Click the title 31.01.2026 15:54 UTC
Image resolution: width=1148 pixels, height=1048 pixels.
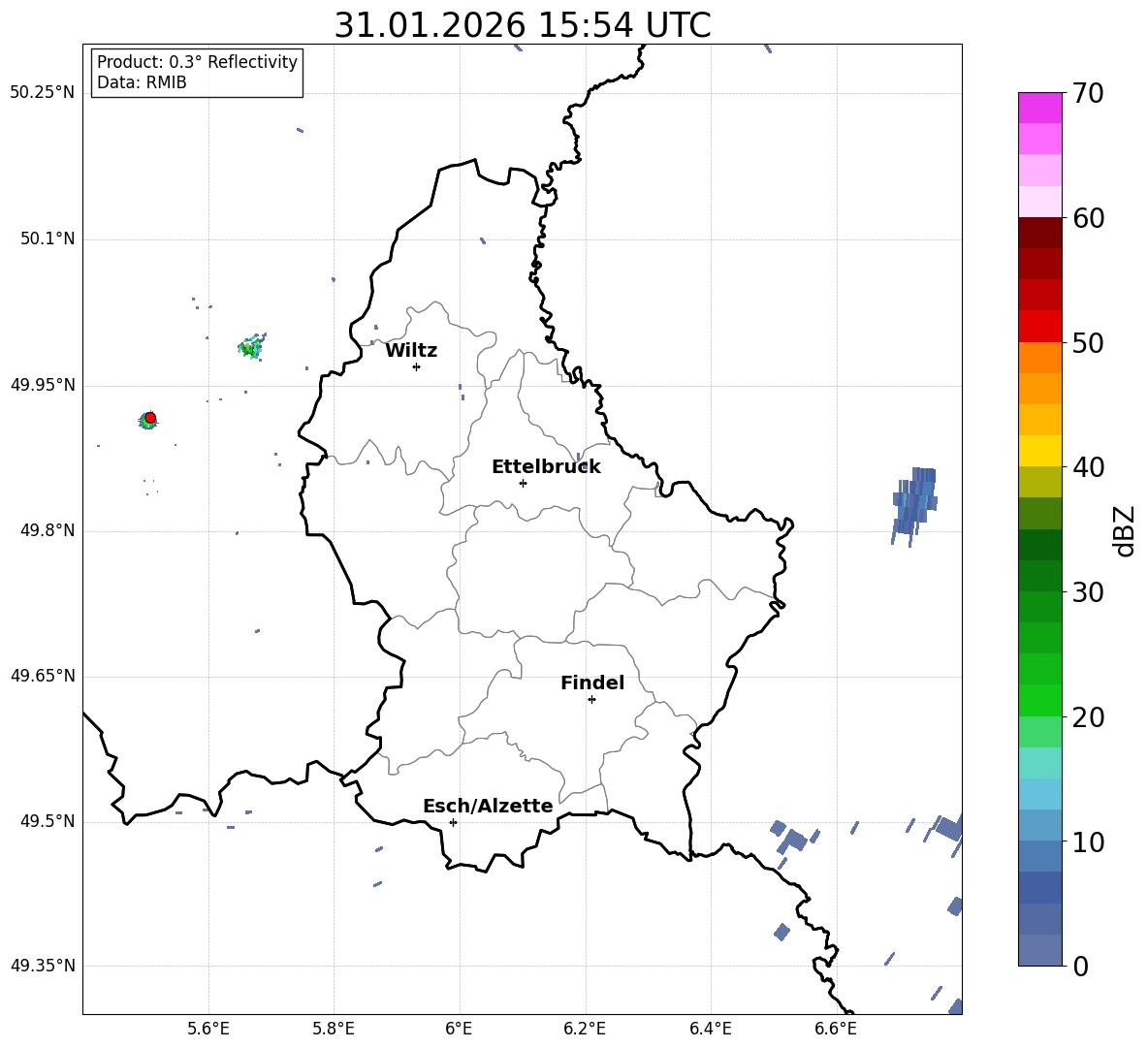click(x=522, y=25)
